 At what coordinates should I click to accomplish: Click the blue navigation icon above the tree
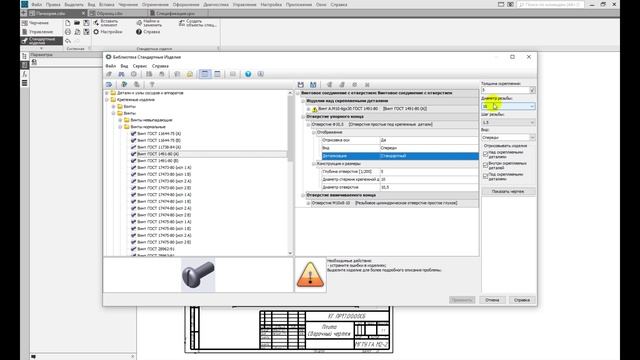click(x=109, y=84)
